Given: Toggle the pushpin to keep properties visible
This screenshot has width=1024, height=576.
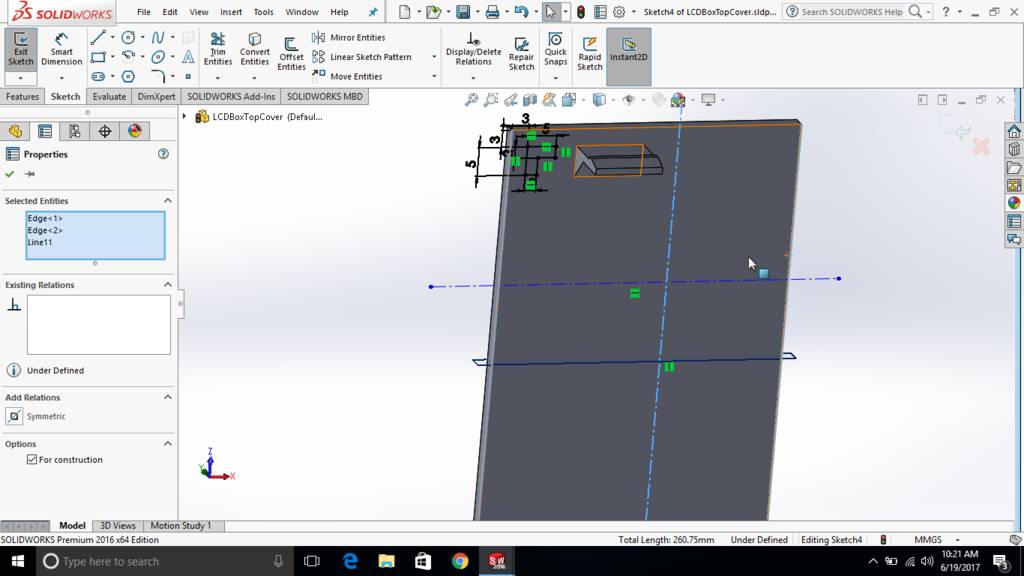Looking at the screenshot, I should coord(30,174).
